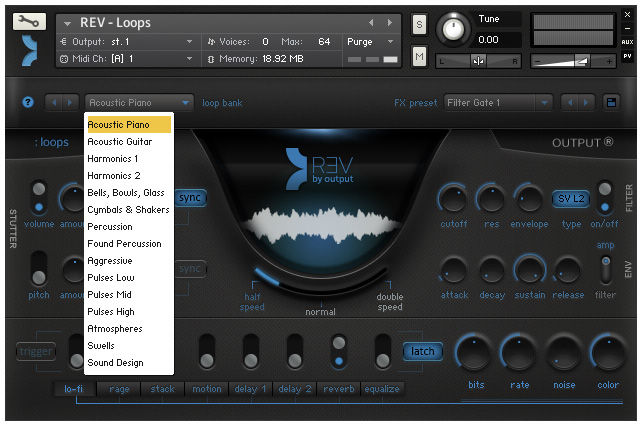The image size is (642, 426).
Task: Switch to the stack effect tab
Action: 163,389
